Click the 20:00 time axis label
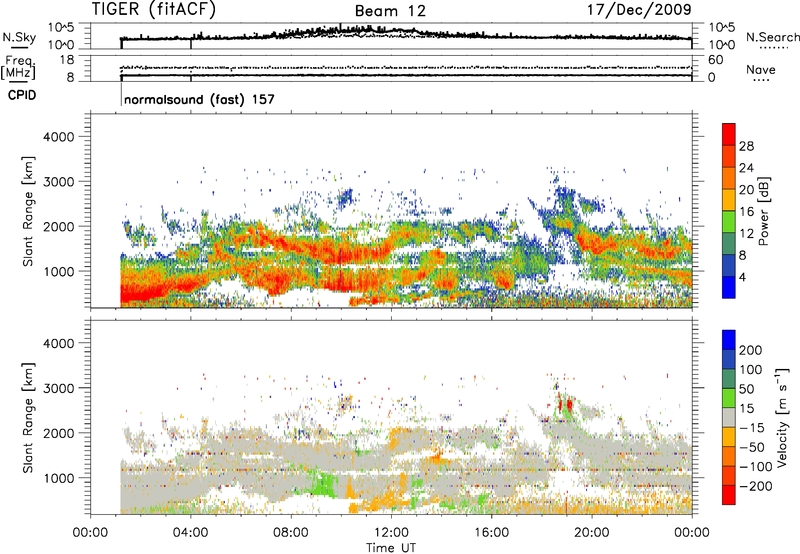Image resolution: width=800 pixels, height=554 pixels. (592, 533)
